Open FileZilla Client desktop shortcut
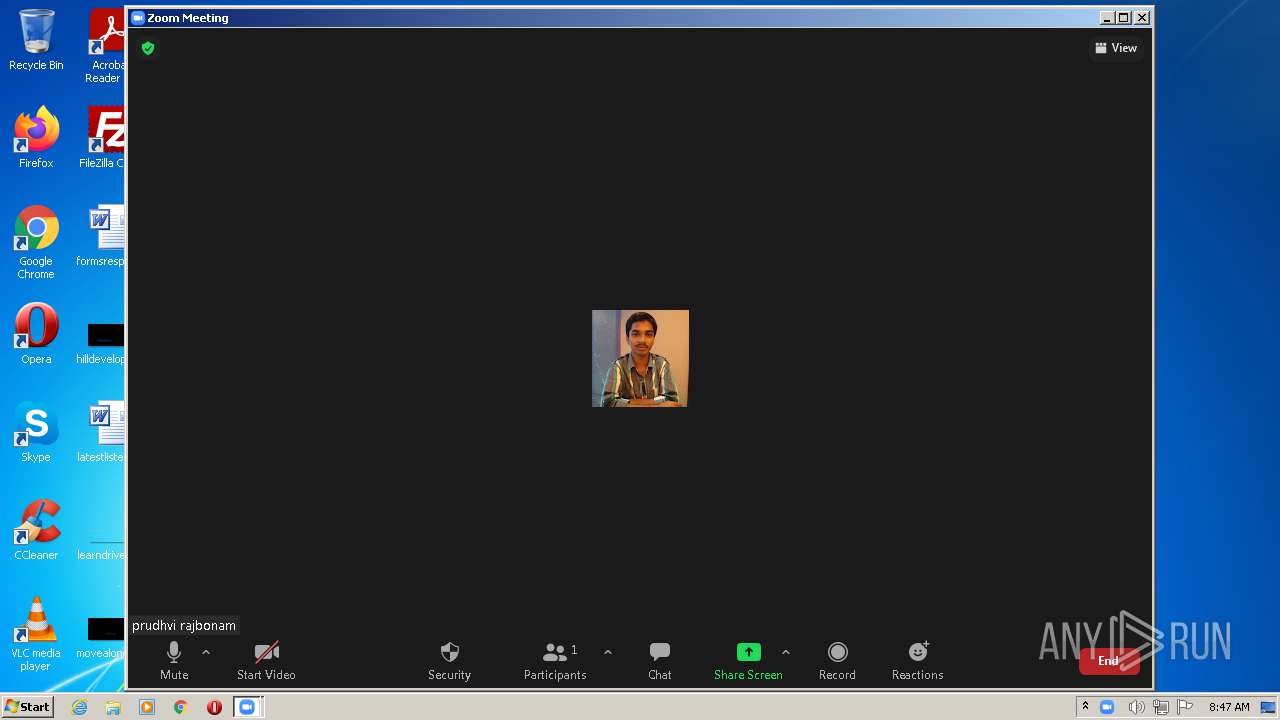The image size is (1280, 720). pyautogui.click(x=104, y=137)
